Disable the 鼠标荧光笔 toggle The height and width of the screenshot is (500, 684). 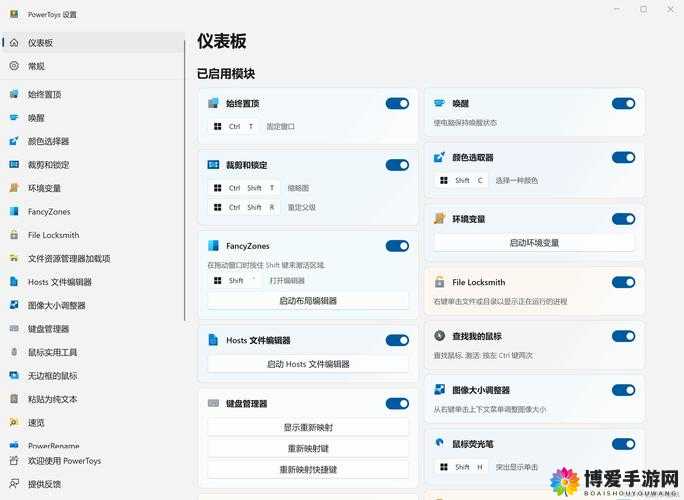(x=623, y=444)
